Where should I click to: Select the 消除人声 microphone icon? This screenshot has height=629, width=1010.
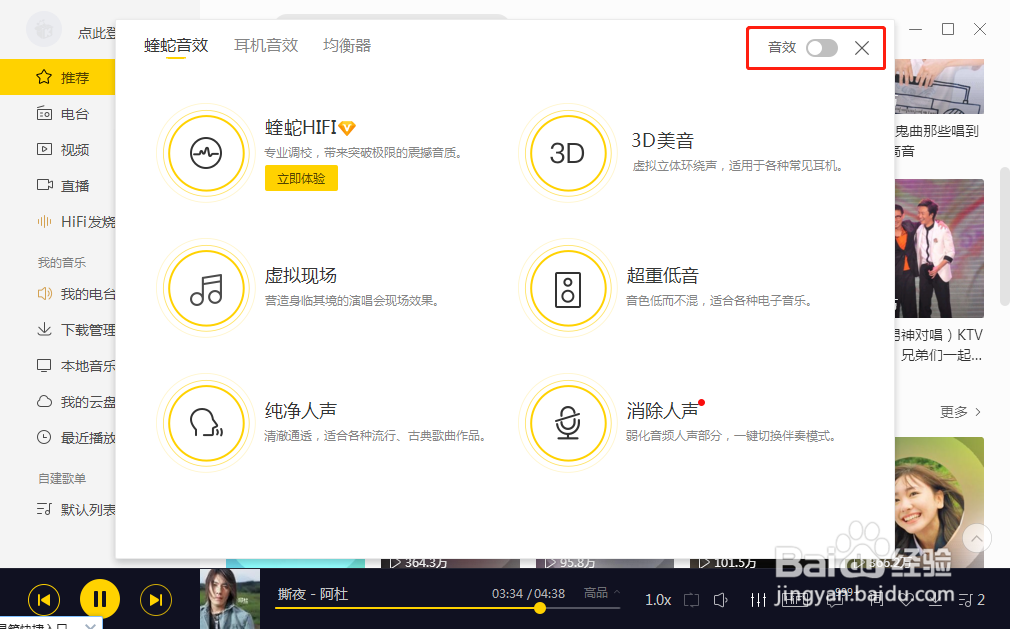tap(567, 424)
